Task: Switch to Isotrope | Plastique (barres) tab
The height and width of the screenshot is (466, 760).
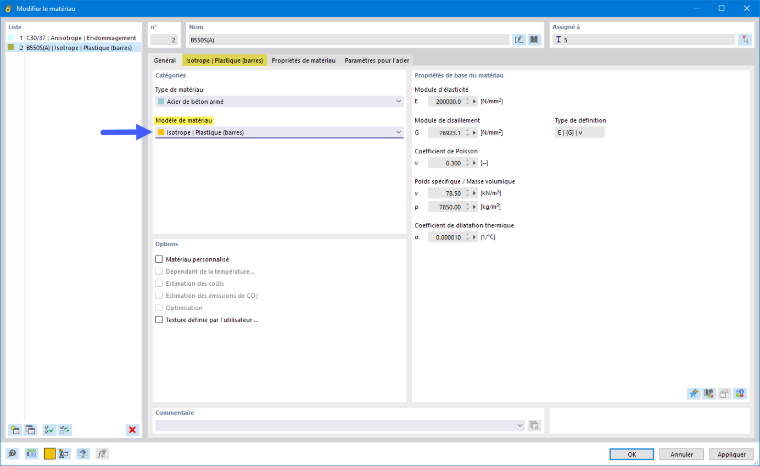Action: (224, 60)
